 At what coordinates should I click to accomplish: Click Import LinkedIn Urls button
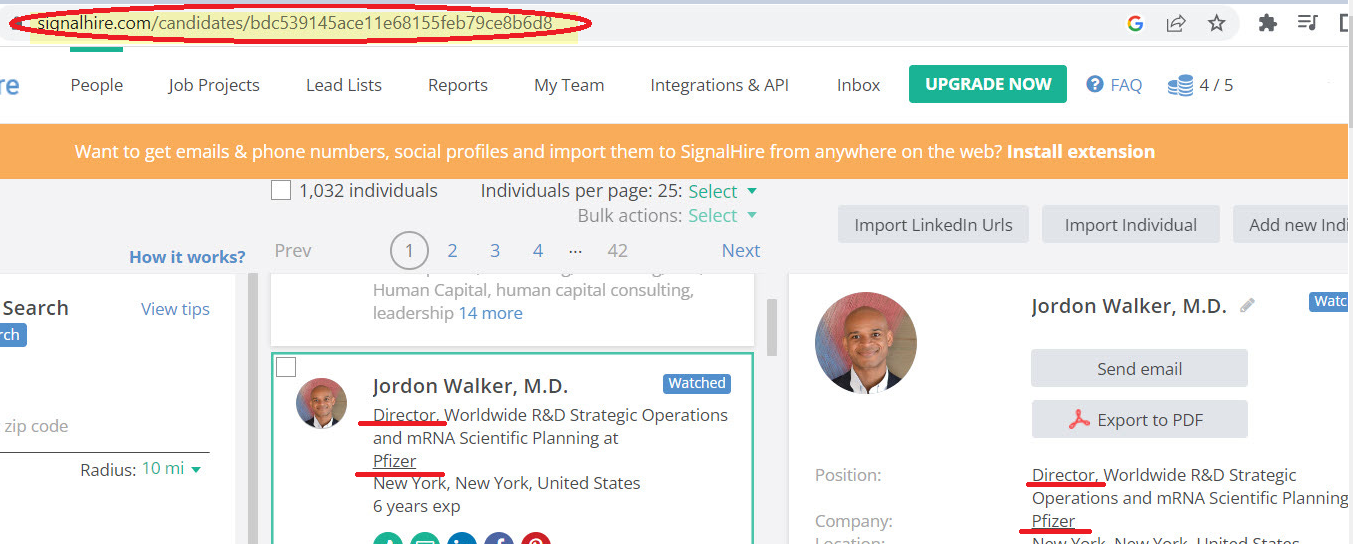(933, 225)
